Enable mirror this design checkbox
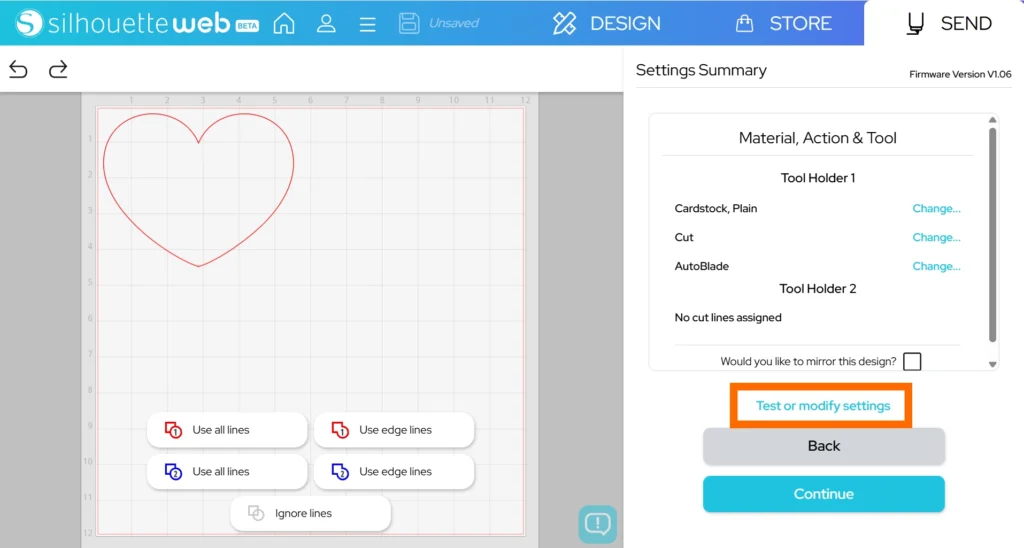Screen dimensions: 1024x548 [x=911, y=362]
